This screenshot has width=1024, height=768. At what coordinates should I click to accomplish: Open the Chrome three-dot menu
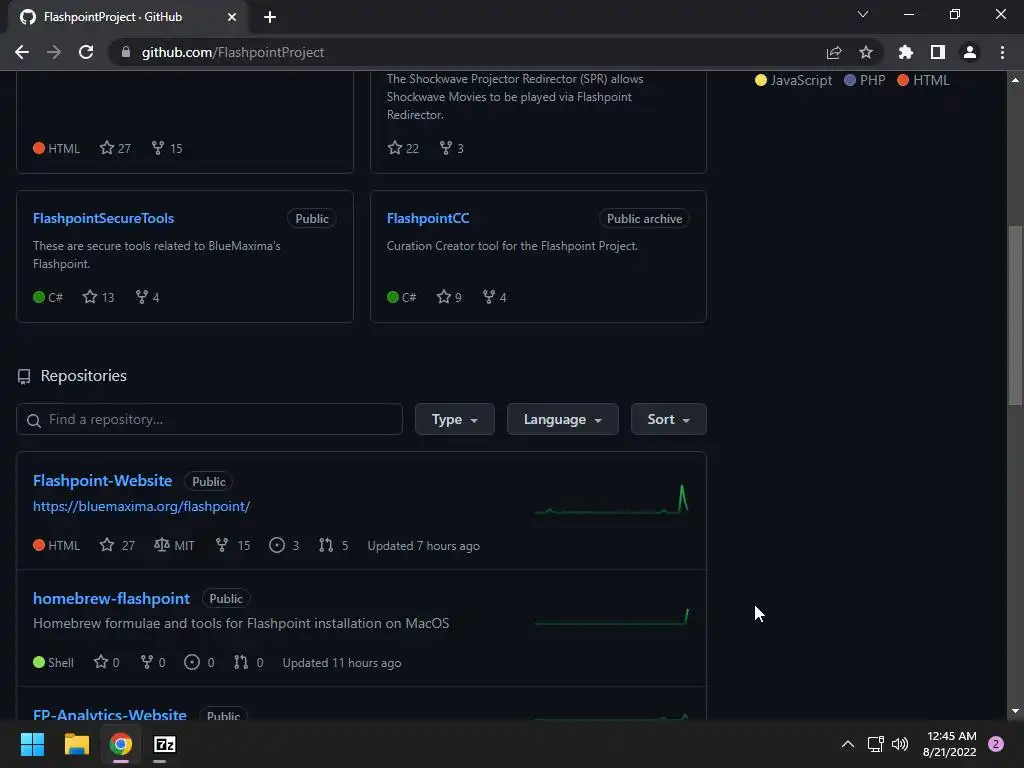pyautogui.click(x=1002, y=52)
